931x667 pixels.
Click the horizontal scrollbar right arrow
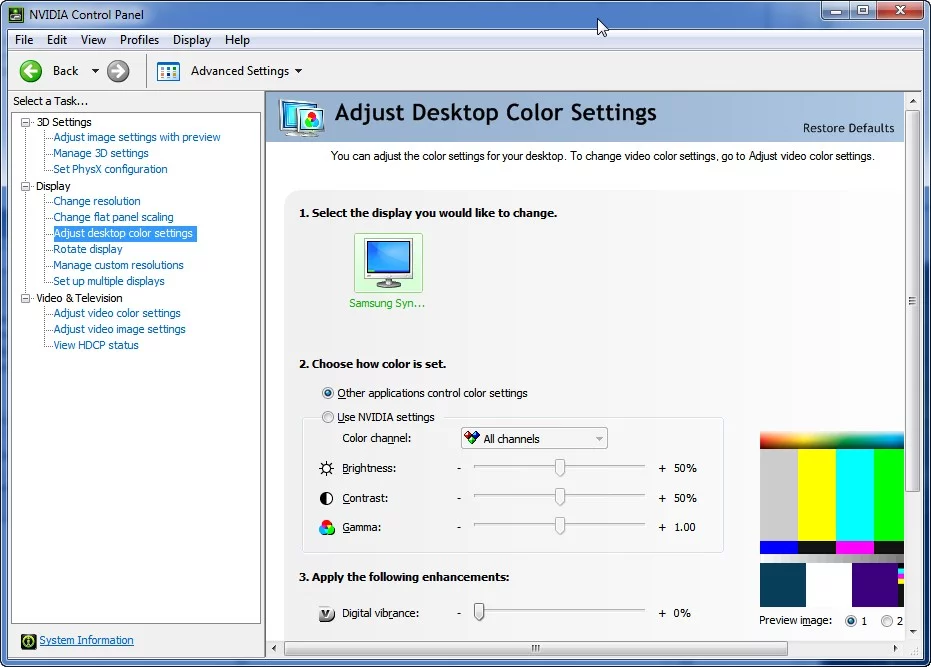click(896, 649)
